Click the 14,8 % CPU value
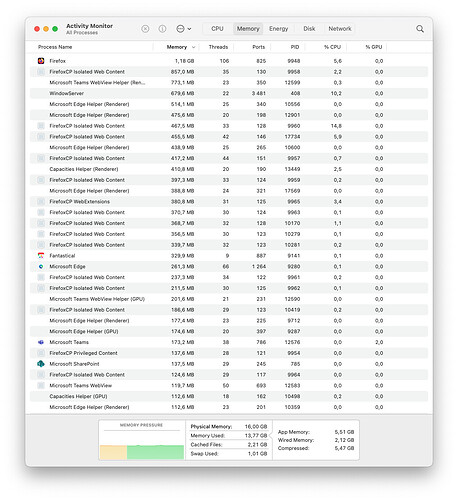 (x=336, y=126)
